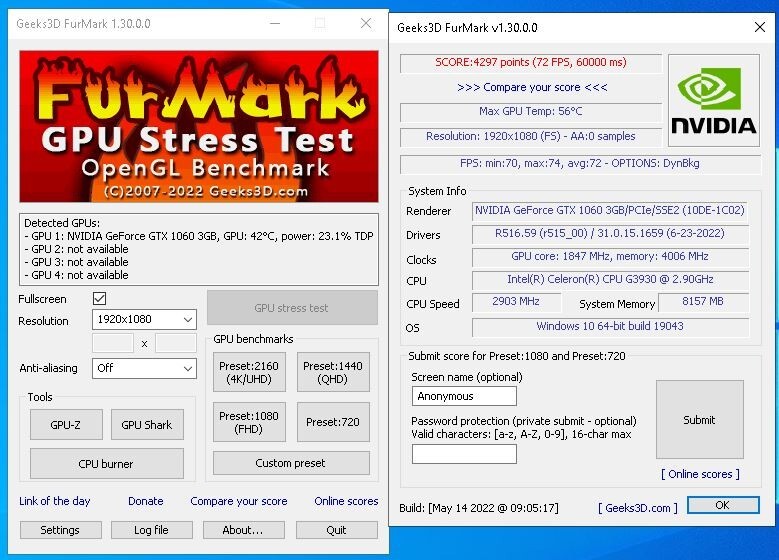The image size is (779, 560).
Task: Click the Build: [May 14 2022 @ 09:05:17] text
Action: 479,508
